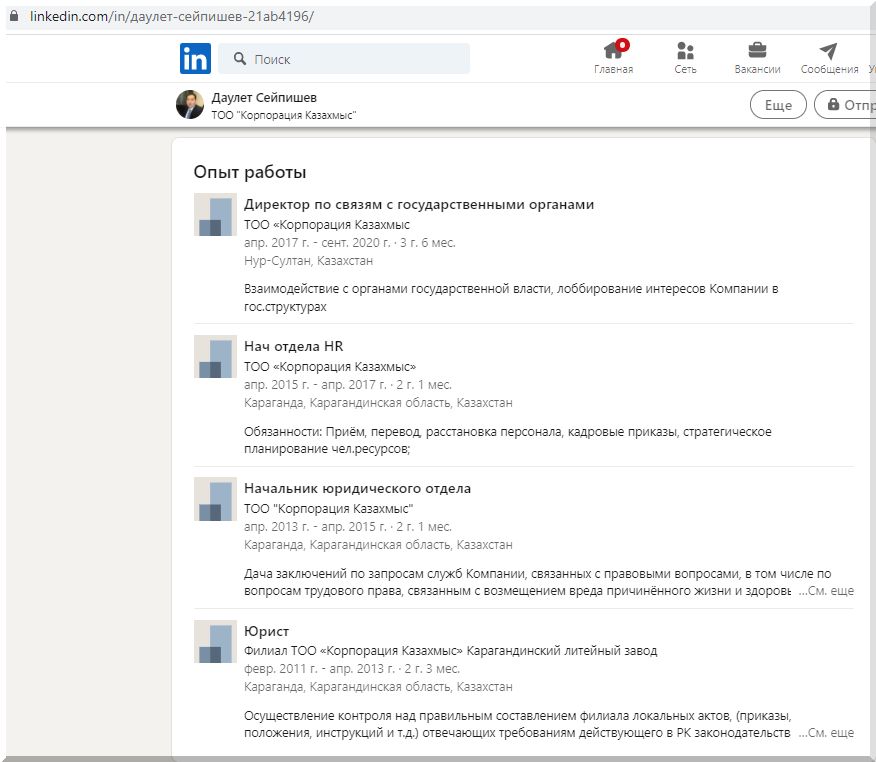Viewport: 876px width, 762px height.
Task: Open company logo beside Начальник юридического отдела
Action: (215, 499)
